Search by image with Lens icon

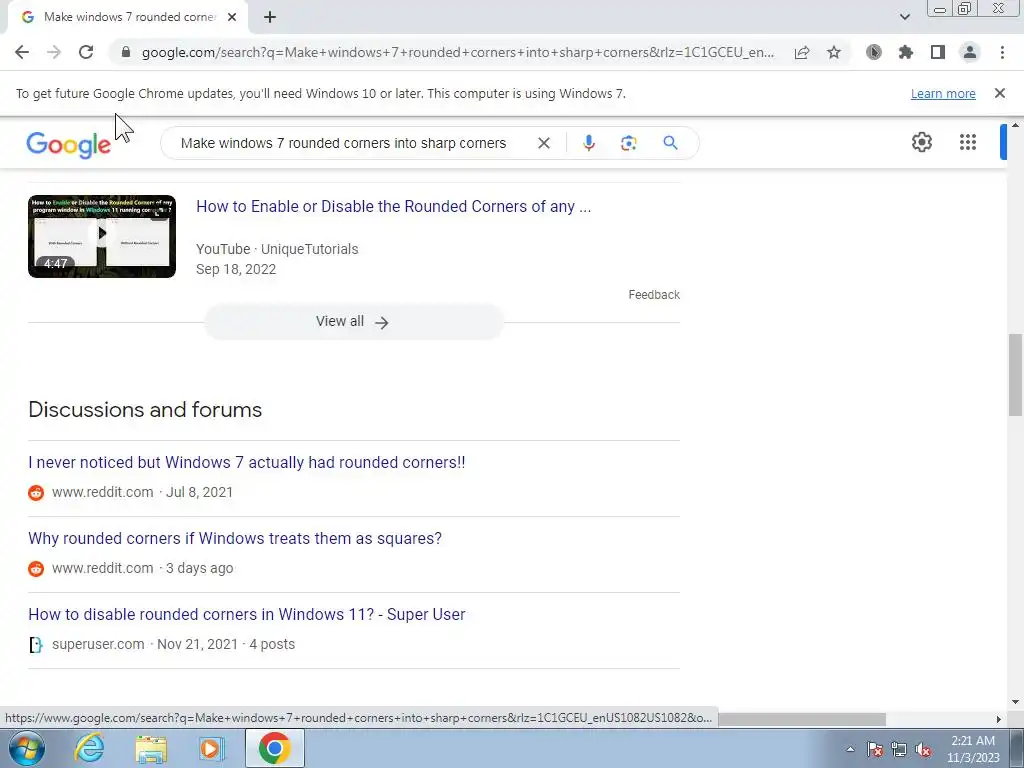pos(628,143)
